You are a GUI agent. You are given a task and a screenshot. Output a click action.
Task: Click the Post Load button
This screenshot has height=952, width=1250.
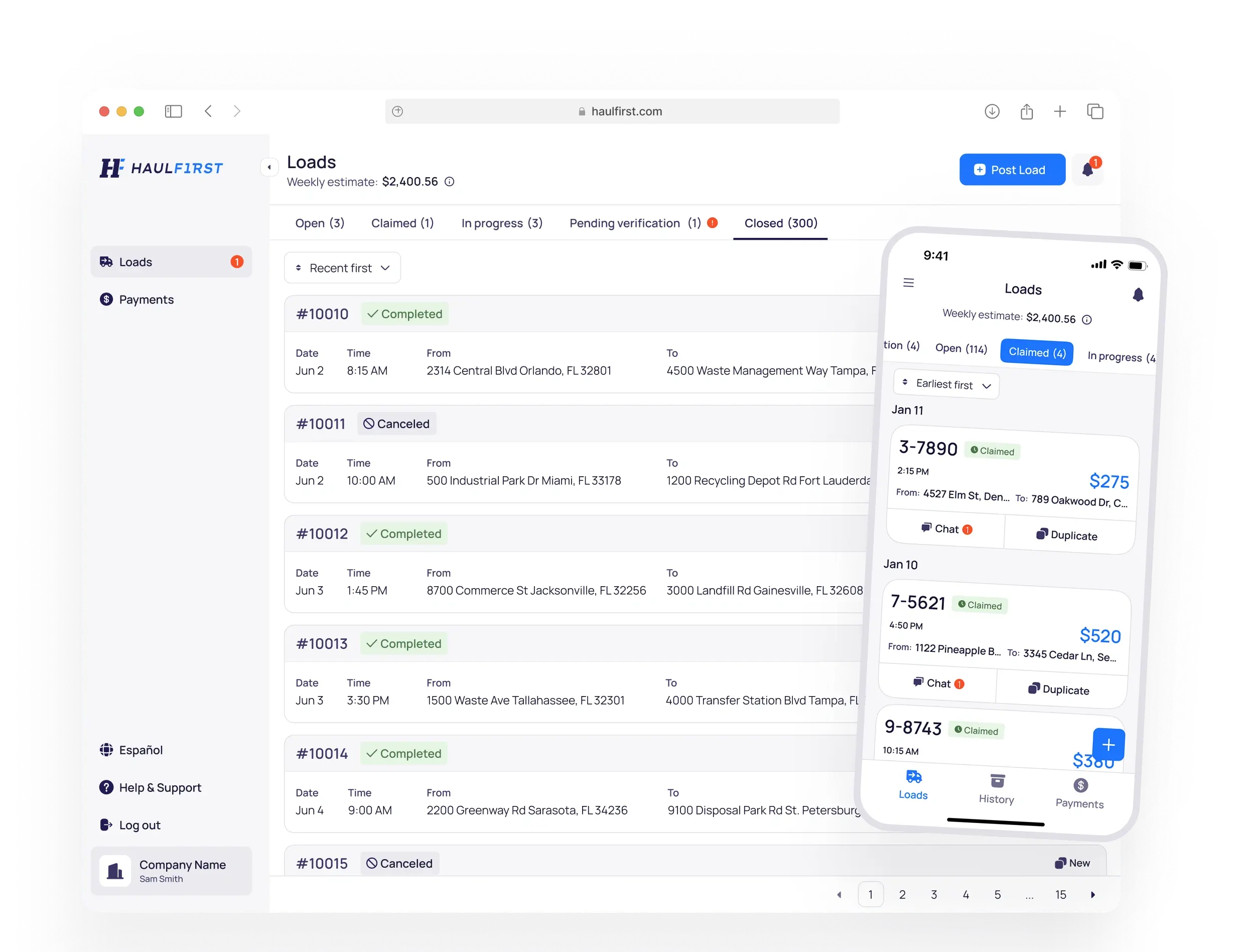click(x=1012, y=170)
